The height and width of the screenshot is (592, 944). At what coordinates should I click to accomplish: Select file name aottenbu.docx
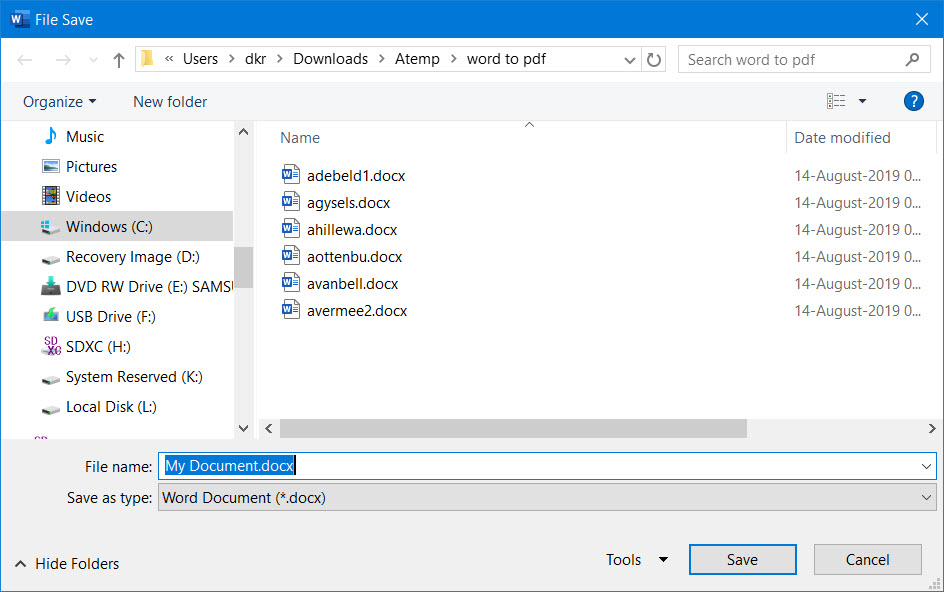coord(354,257)
